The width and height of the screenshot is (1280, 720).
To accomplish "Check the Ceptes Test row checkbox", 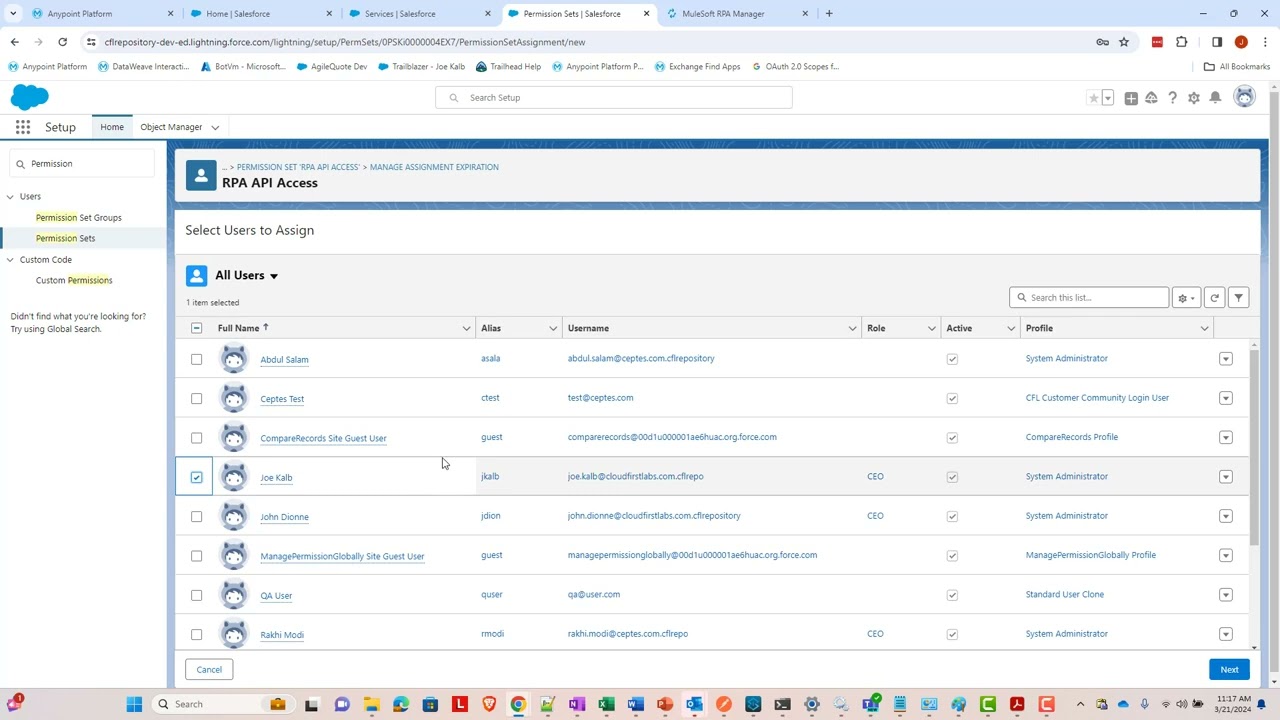I will pyautogui.click(x=196, y=398).
